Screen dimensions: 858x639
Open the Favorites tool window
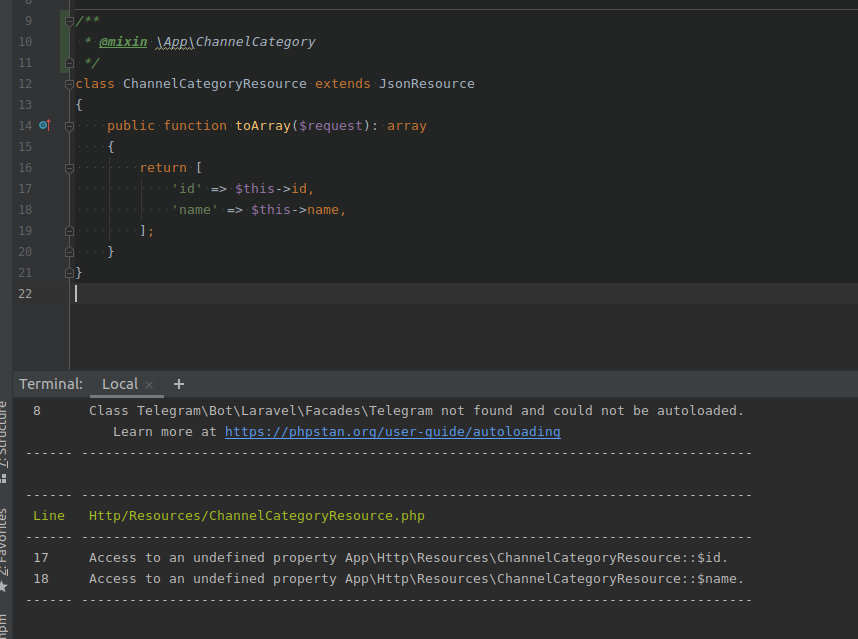coord(3,549)
